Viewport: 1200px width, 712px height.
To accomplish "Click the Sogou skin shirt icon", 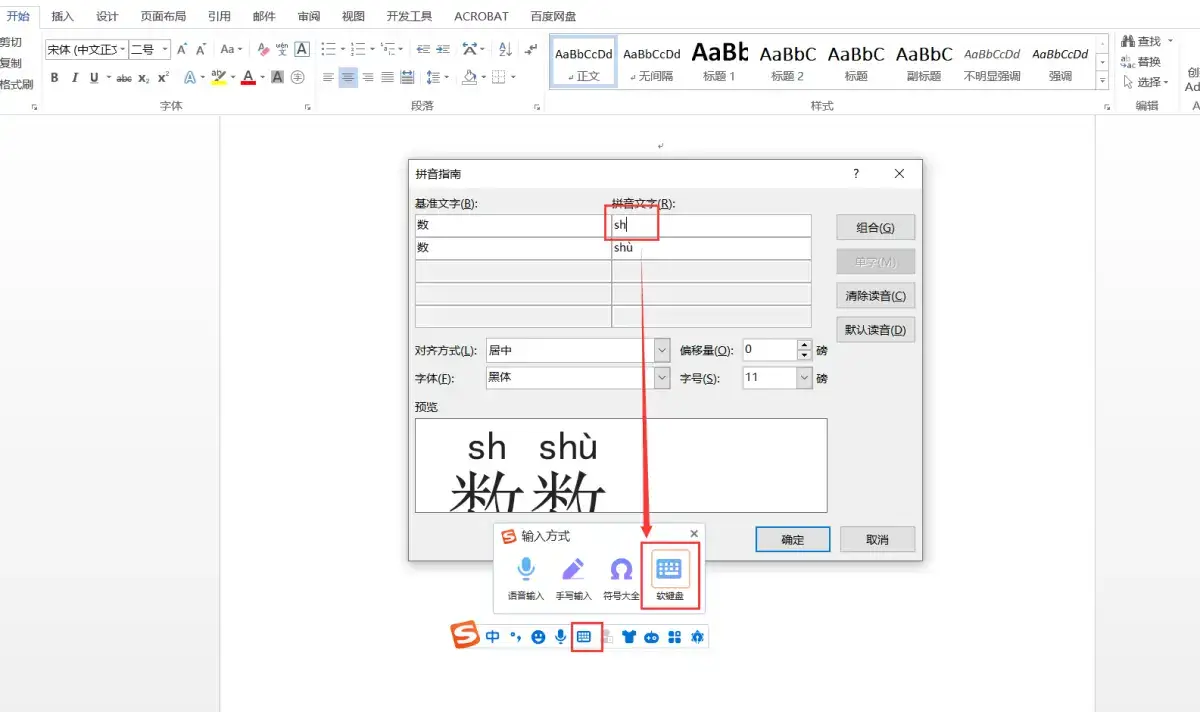I will click(629, 637).
